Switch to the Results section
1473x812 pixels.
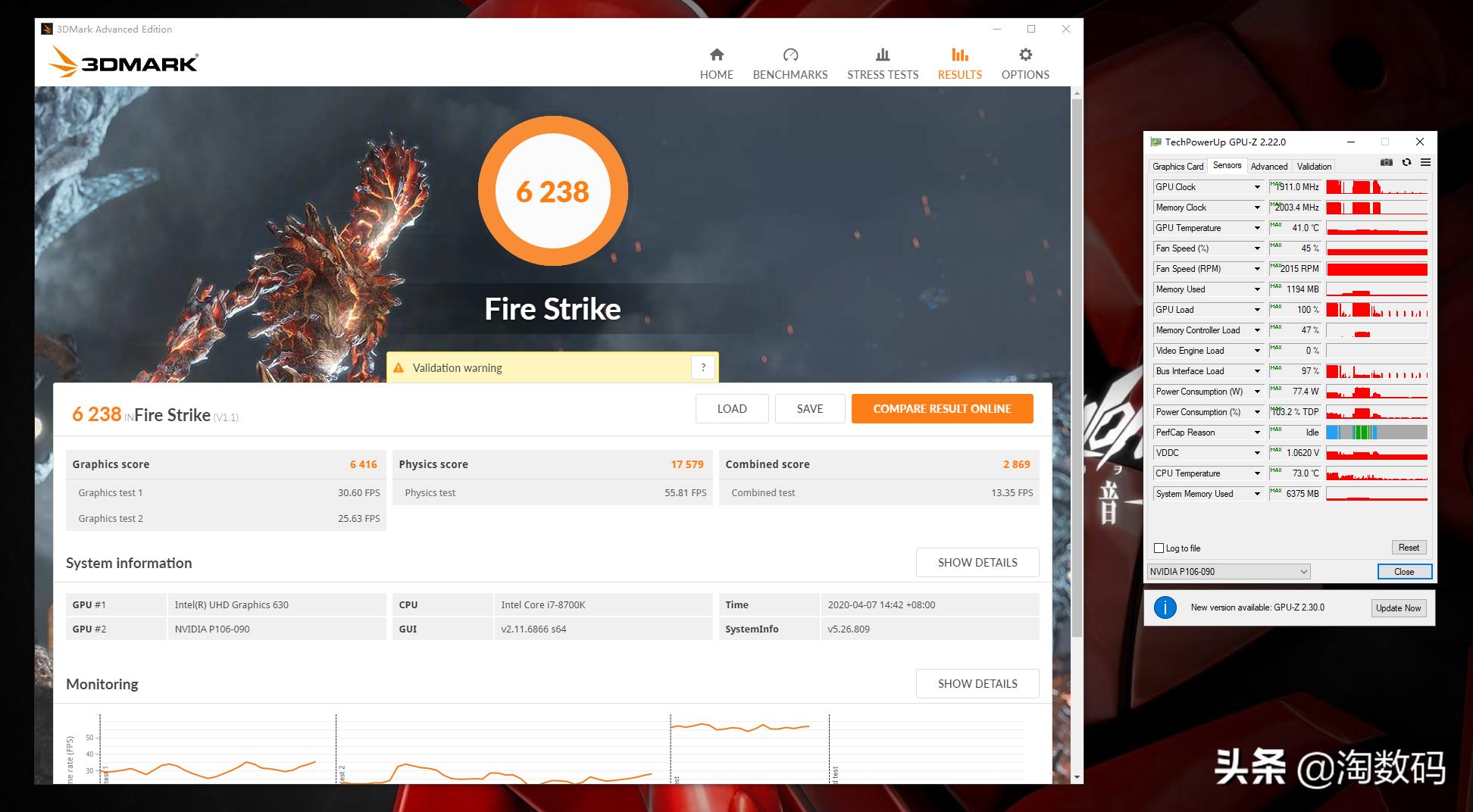pyautogui.click(x=960, y=64)
